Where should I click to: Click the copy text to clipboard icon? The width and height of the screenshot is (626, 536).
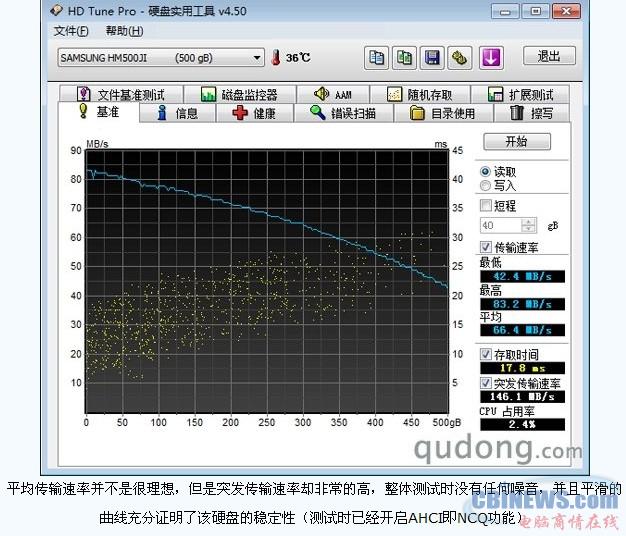tap(376, 58)
